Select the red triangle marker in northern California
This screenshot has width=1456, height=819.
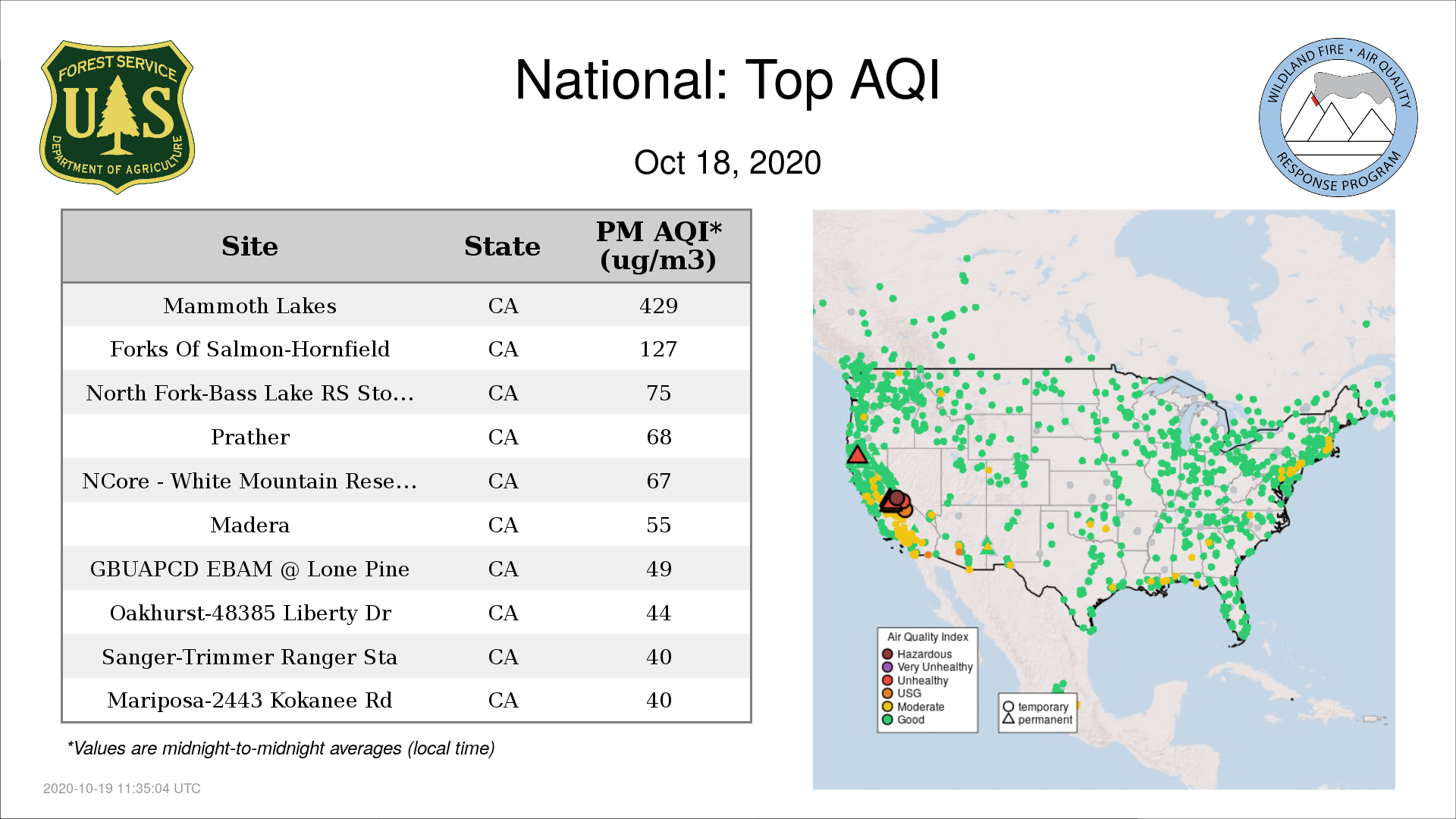pos(857,455)
